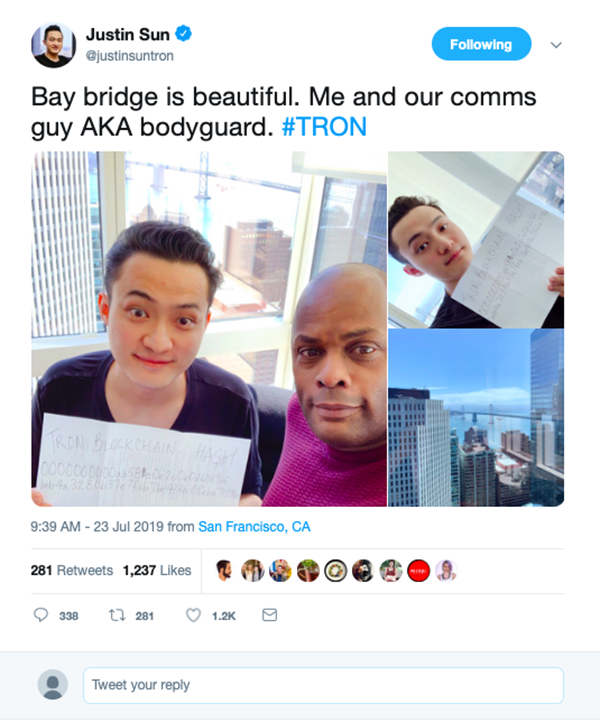The width and height of the screenshot is (600, 722).
Task: Open the top-right photo with paper
Action: point(476,240)
